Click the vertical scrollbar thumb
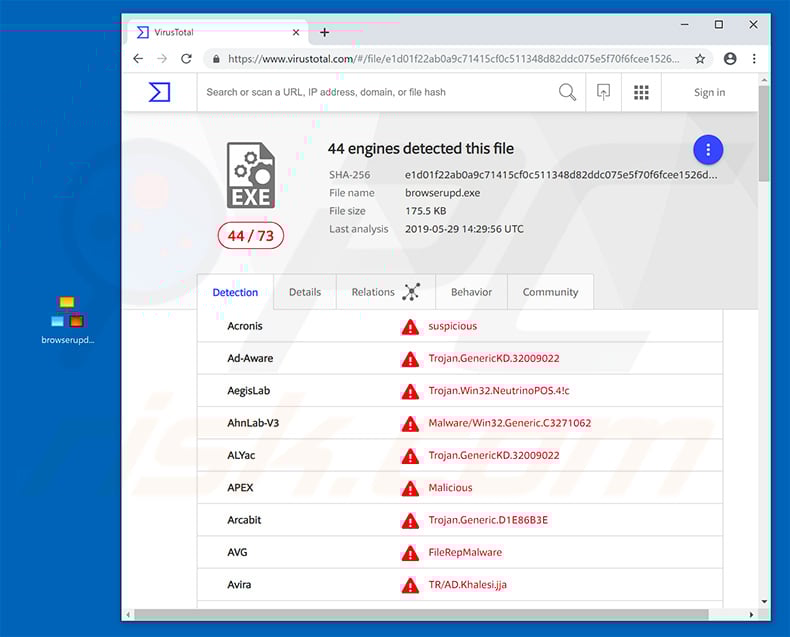This screenshot has width=790, height=637. pyautogui.click(x=764, y=133)
